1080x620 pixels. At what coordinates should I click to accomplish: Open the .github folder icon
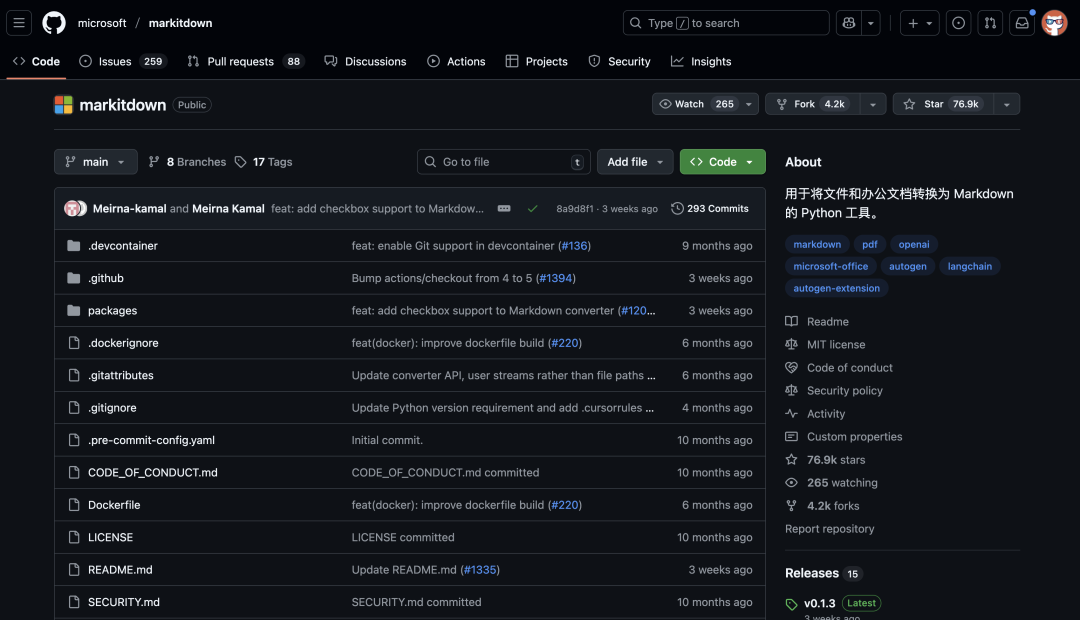point(74,278)
